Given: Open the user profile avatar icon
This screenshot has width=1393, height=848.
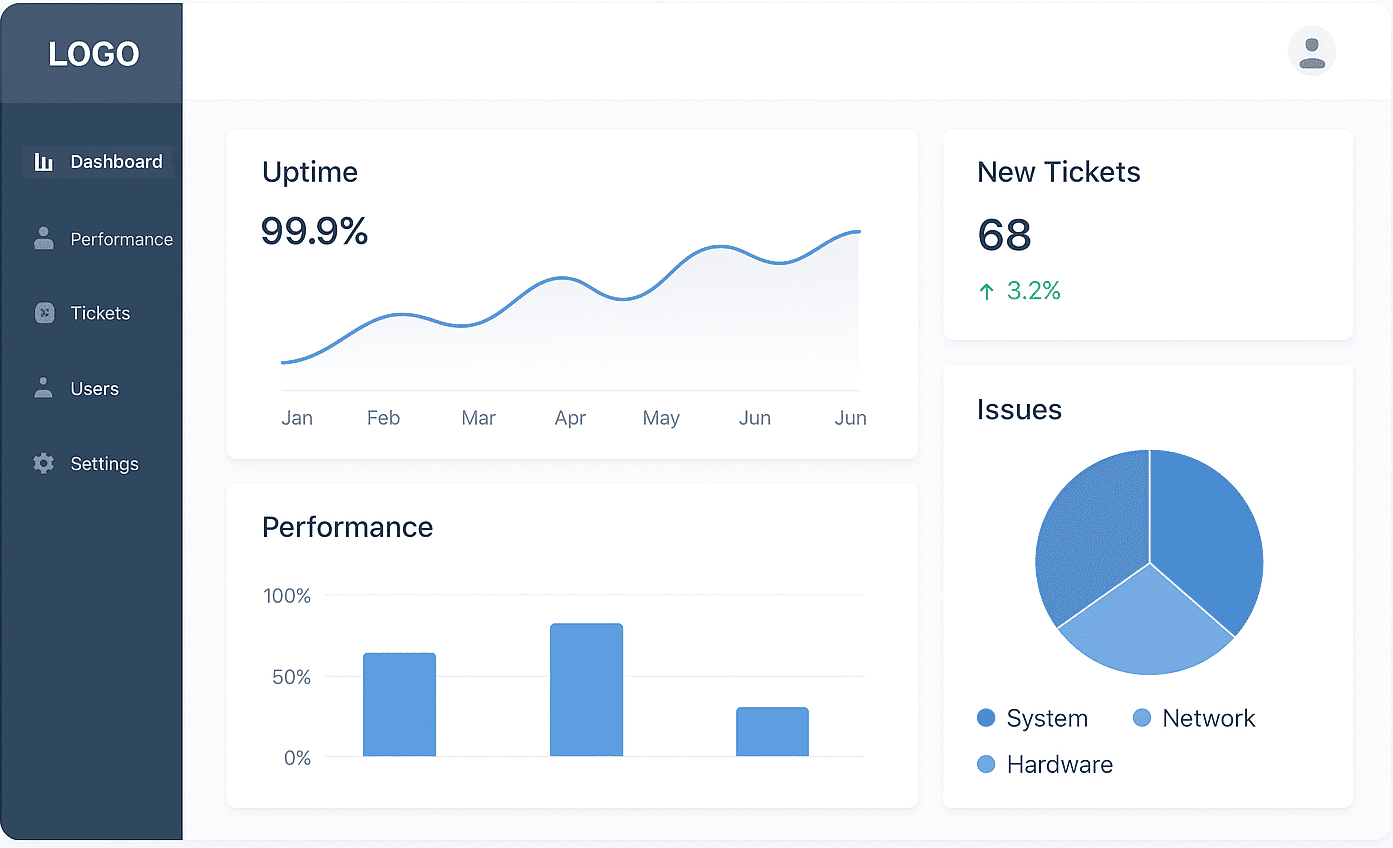Looking at the screenshot, I should point(1311,51).
